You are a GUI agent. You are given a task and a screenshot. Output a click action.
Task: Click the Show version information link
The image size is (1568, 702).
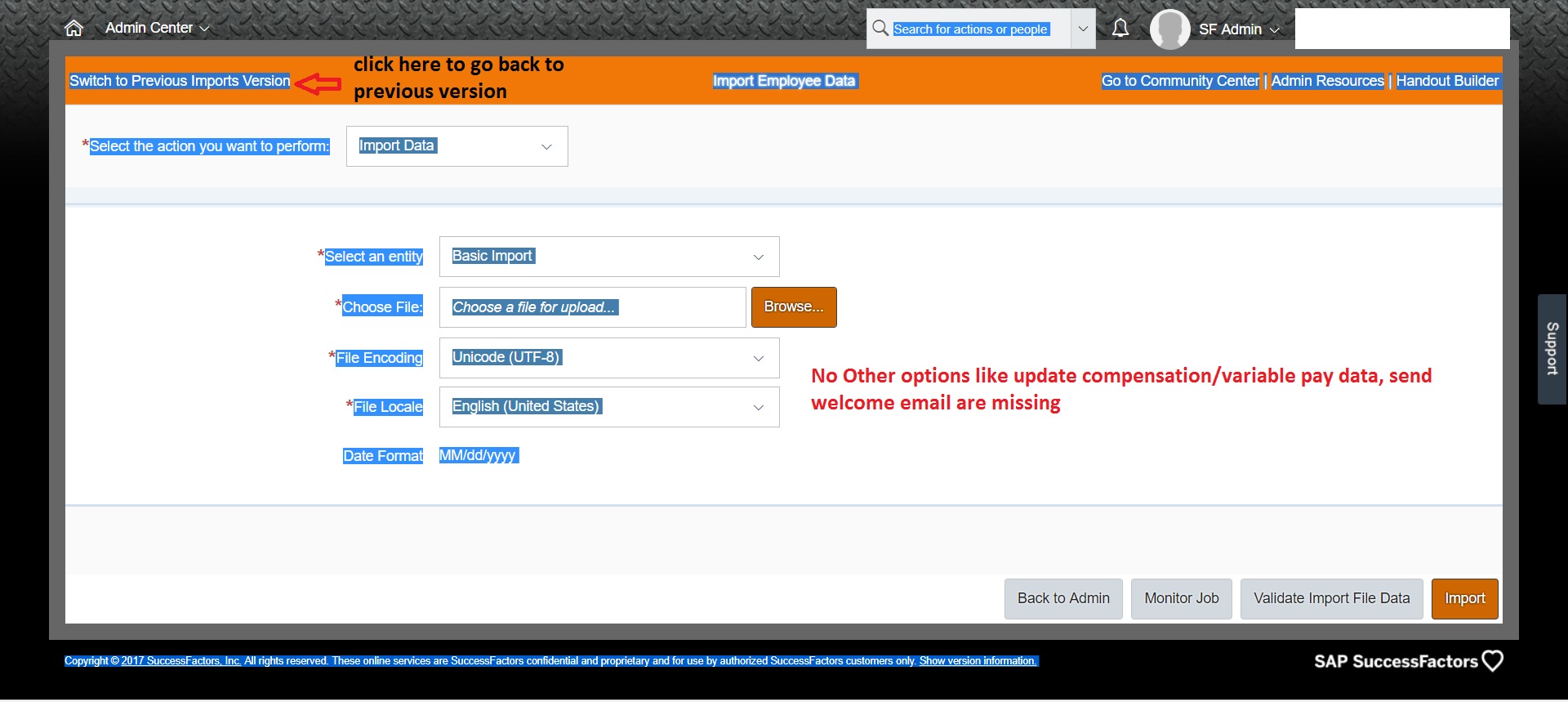point(978,661)
